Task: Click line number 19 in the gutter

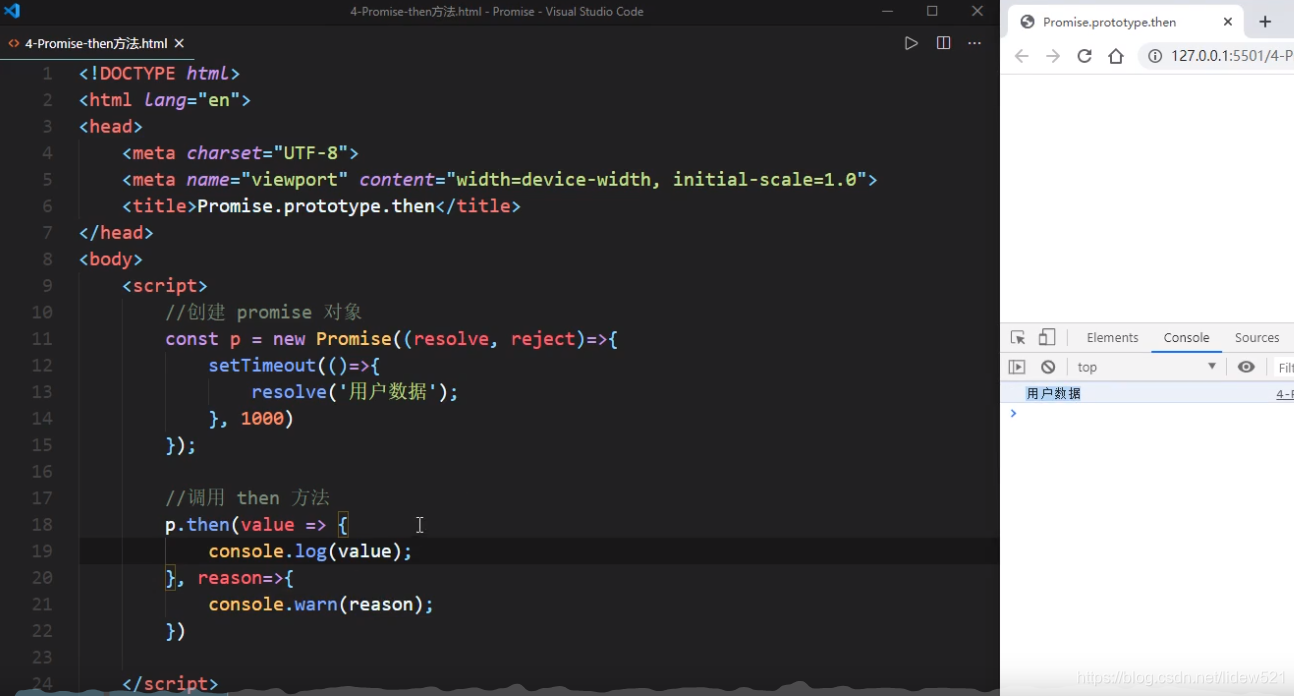Action: point(42,551)
